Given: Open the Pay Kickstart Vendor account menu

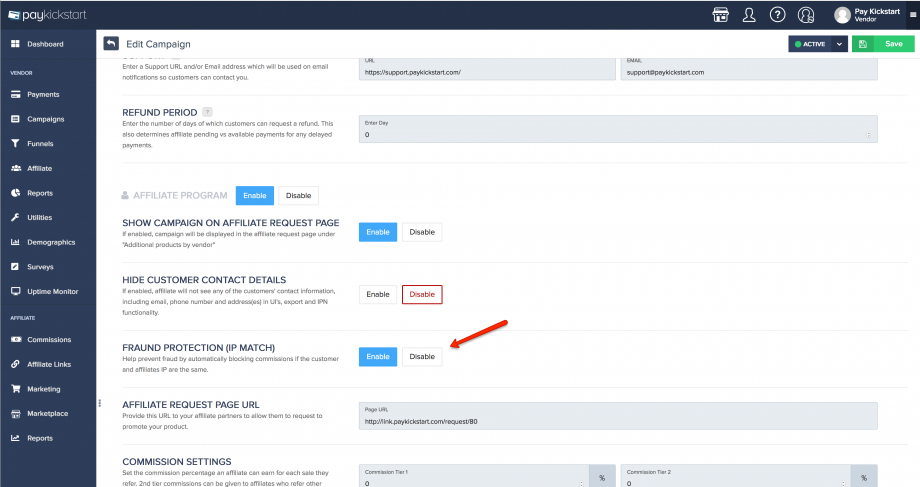Looking at the screenshot, I should pos(868,14).
